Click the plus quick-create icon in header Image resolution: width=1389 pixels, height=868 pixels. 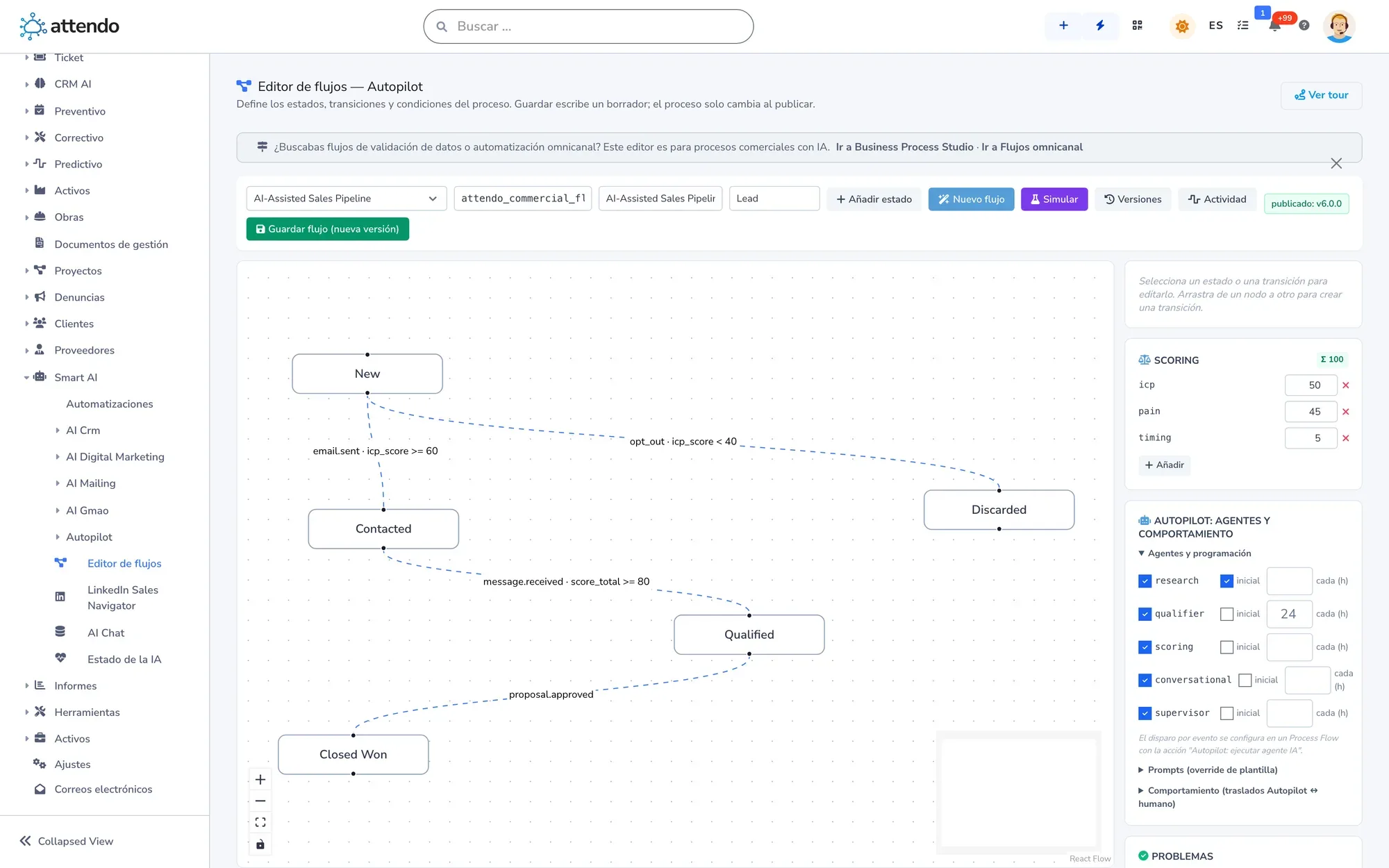1063,26
